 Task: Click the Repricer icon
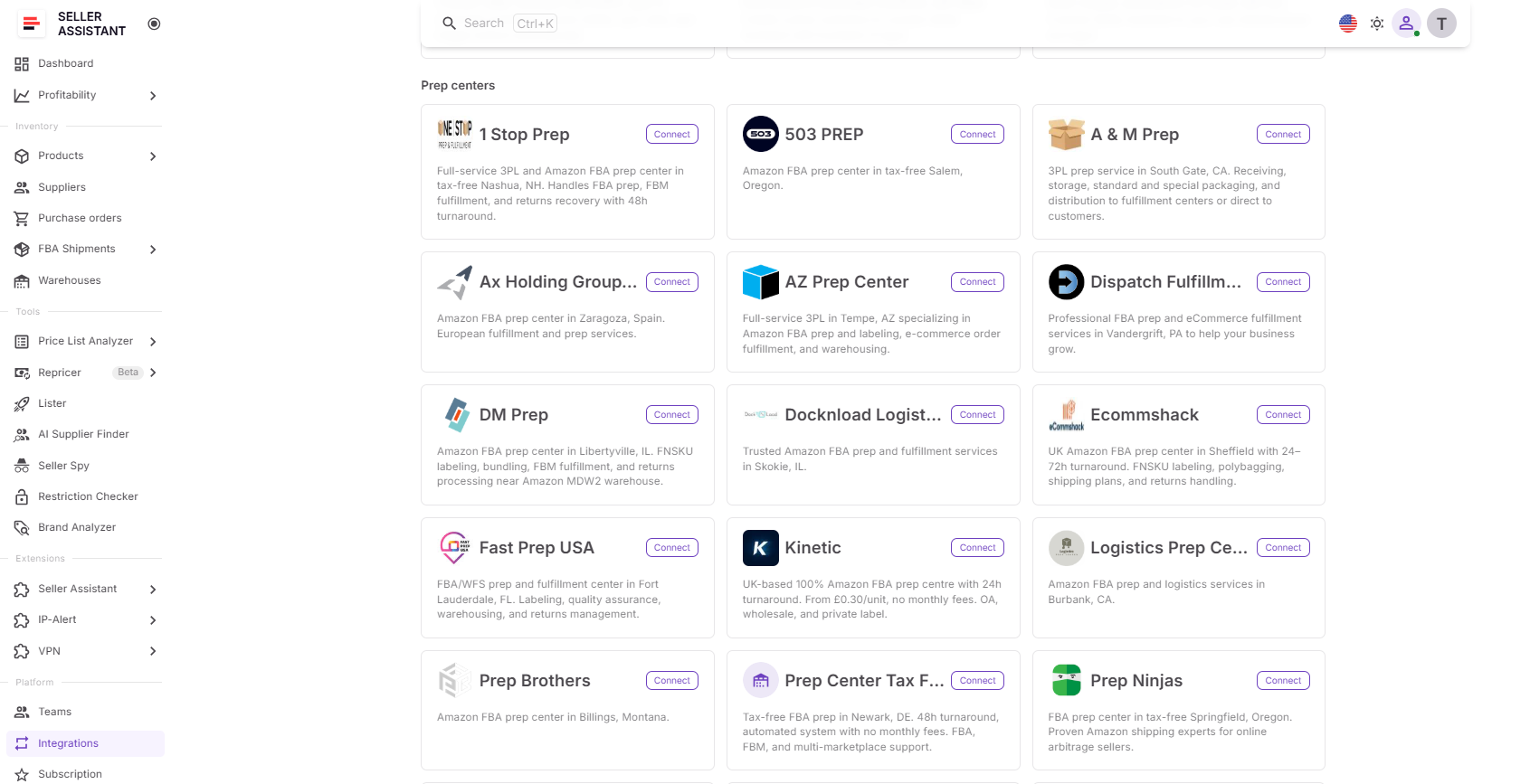coord(22,373)
